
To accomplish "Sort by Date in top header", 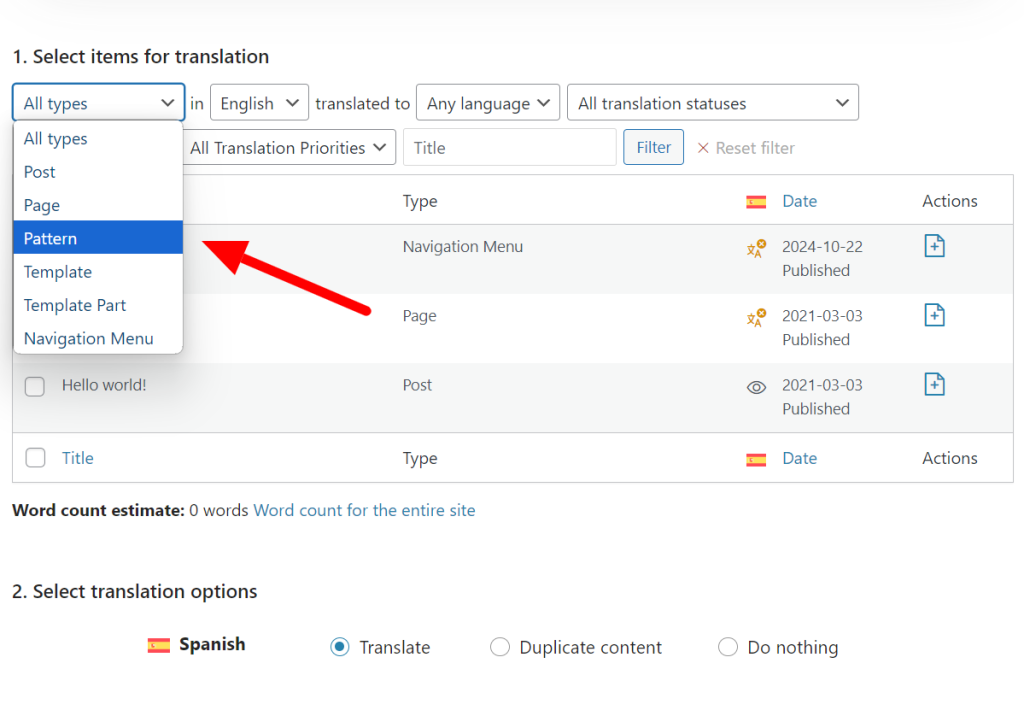I will (x=799, y=201).
